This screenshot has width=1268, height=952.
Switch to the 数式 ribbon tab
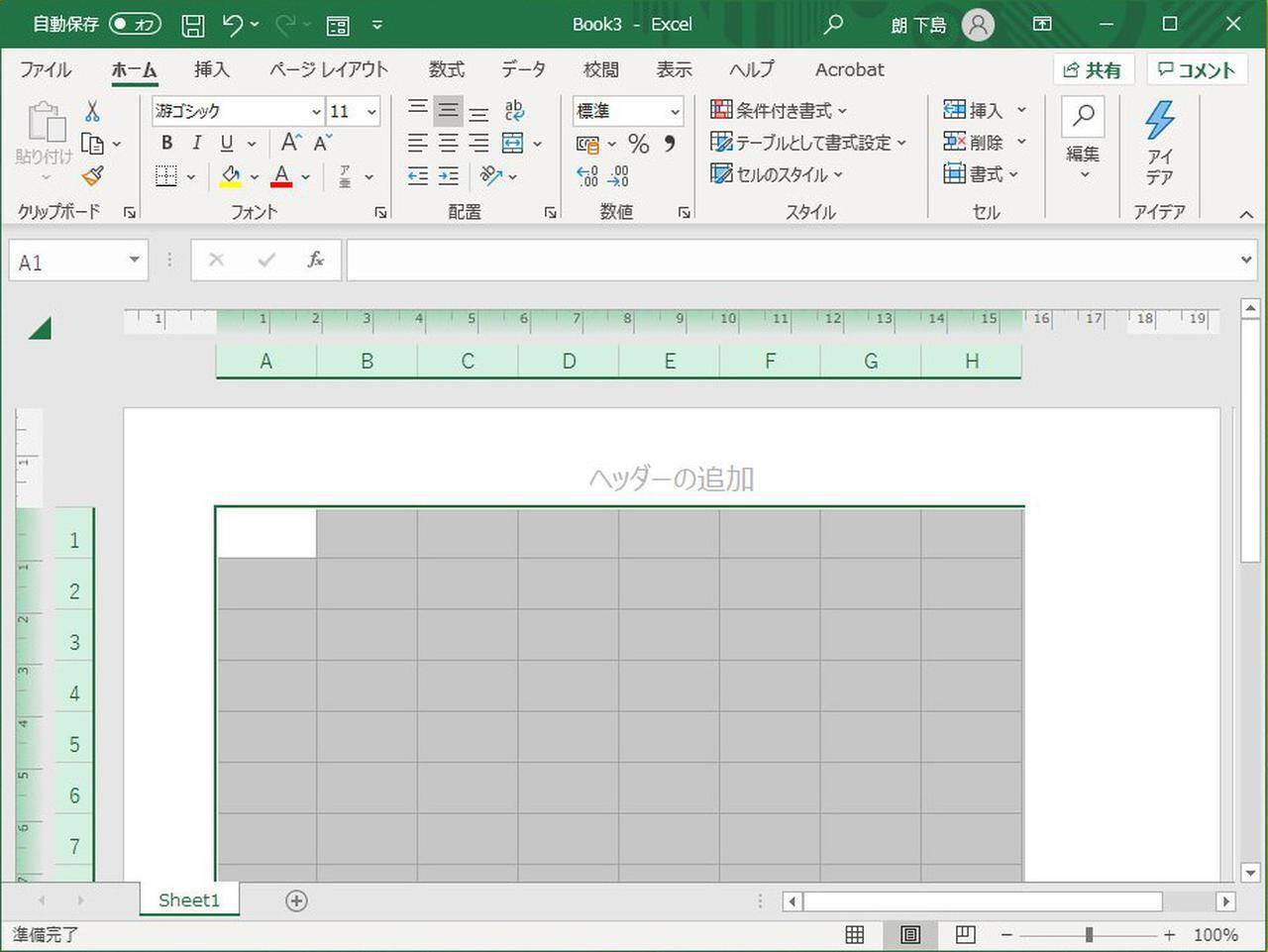click(446, 69)
